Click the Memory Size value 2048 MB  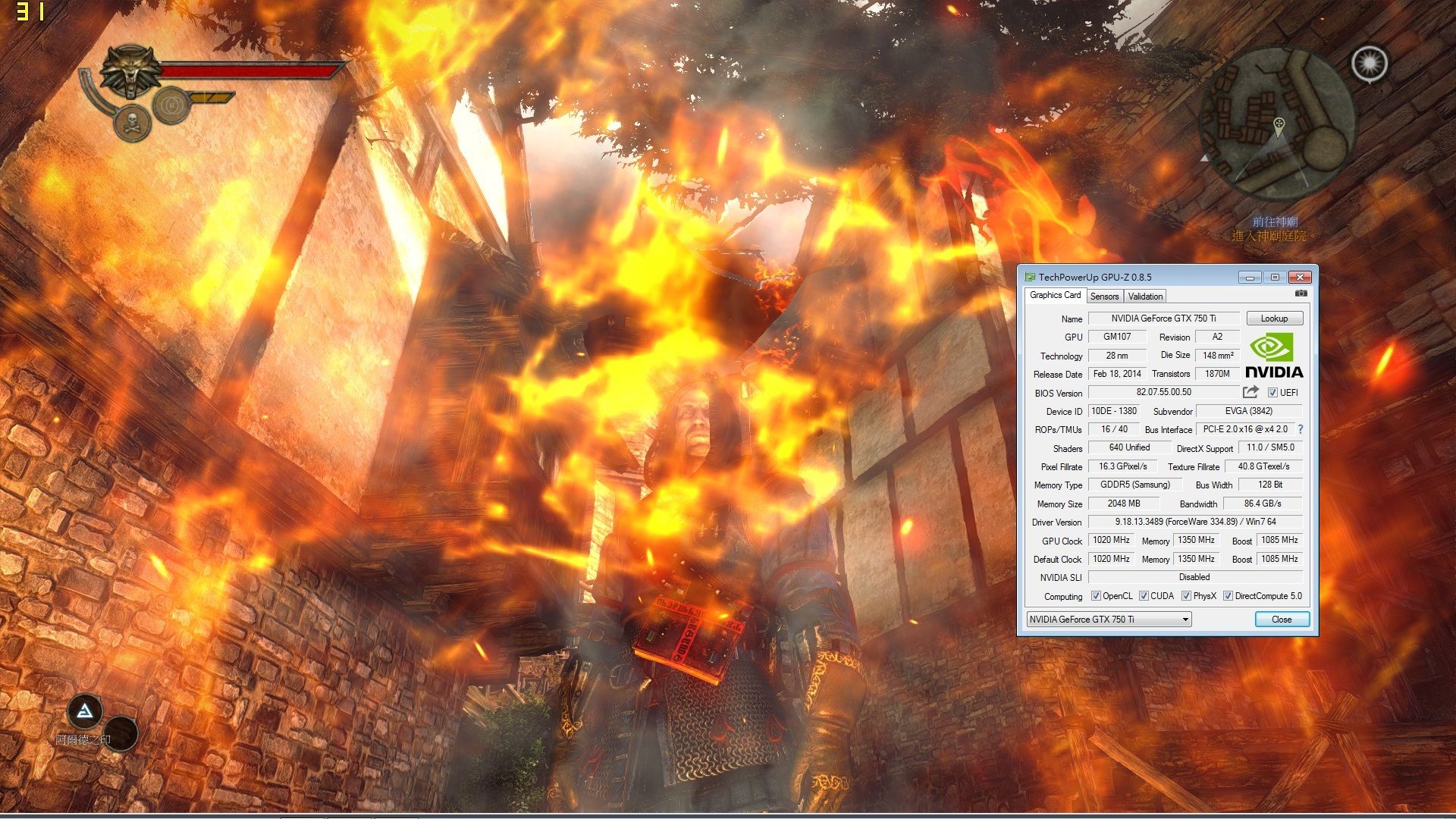point(1124,504)
